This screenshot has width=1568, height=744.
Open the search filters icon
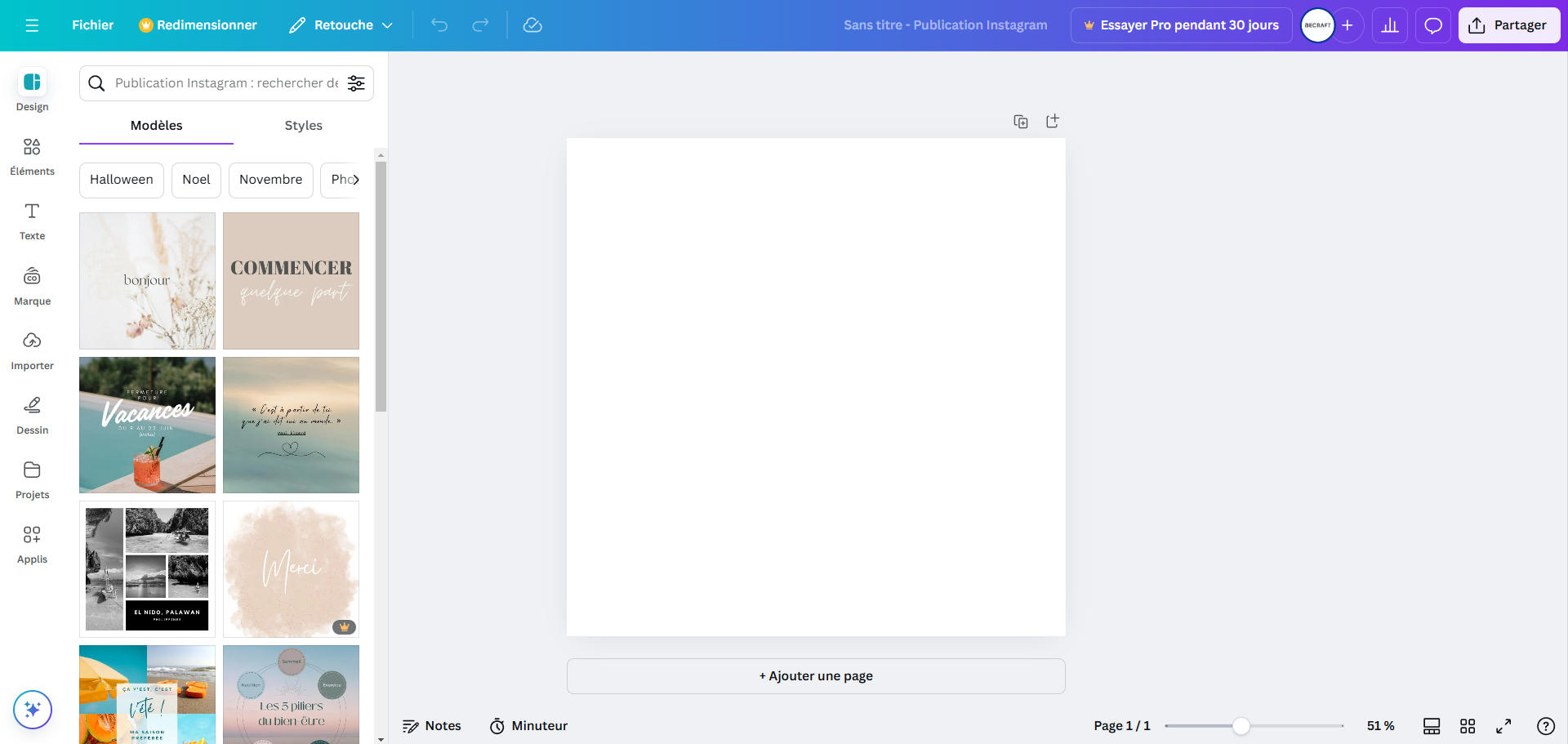pyautogui.click(x=356, y=83)
